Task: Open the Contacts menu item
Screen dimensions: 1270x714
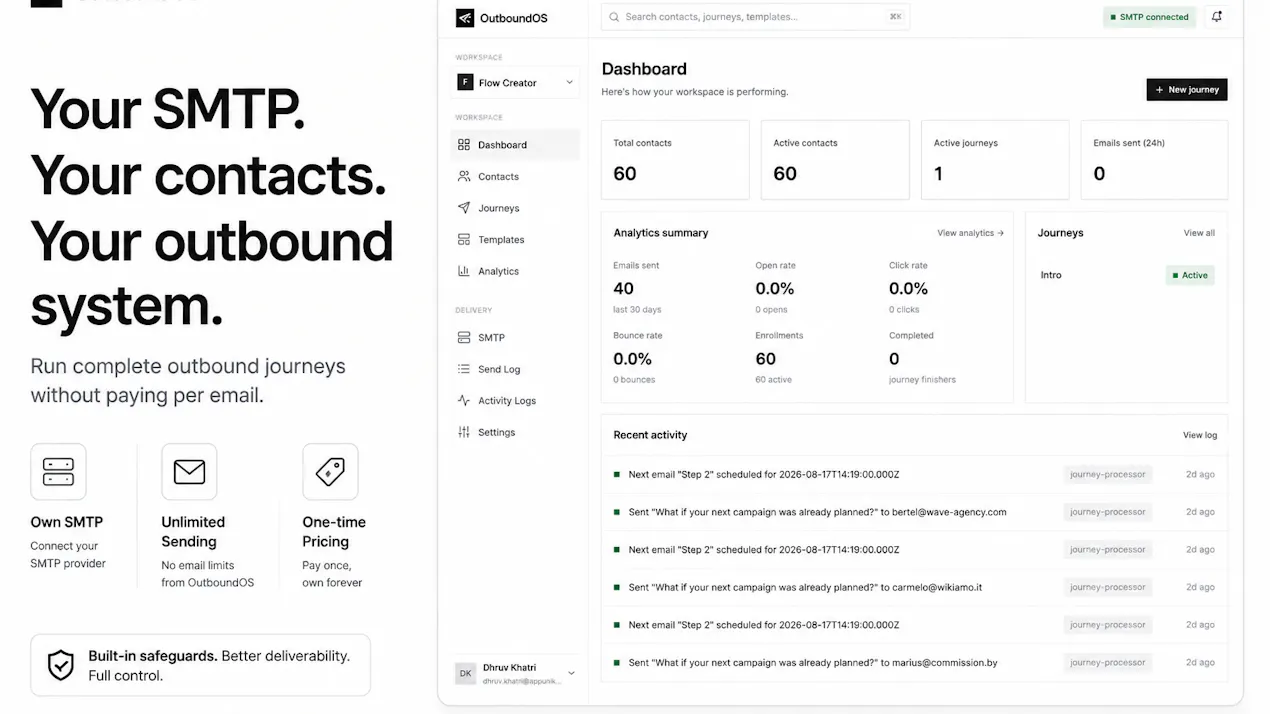Action: (x=515, y=176)
